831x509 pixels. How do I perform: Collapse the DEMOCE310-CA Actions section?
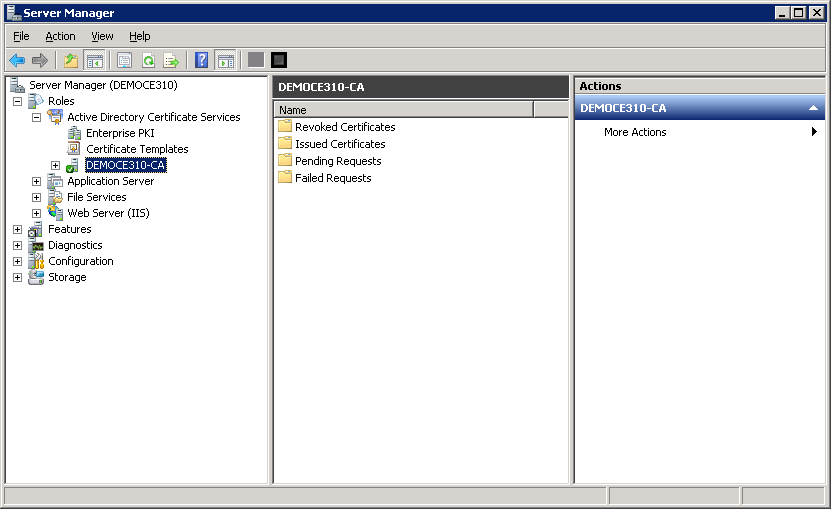pyautogui.click(x=813, y=108)
